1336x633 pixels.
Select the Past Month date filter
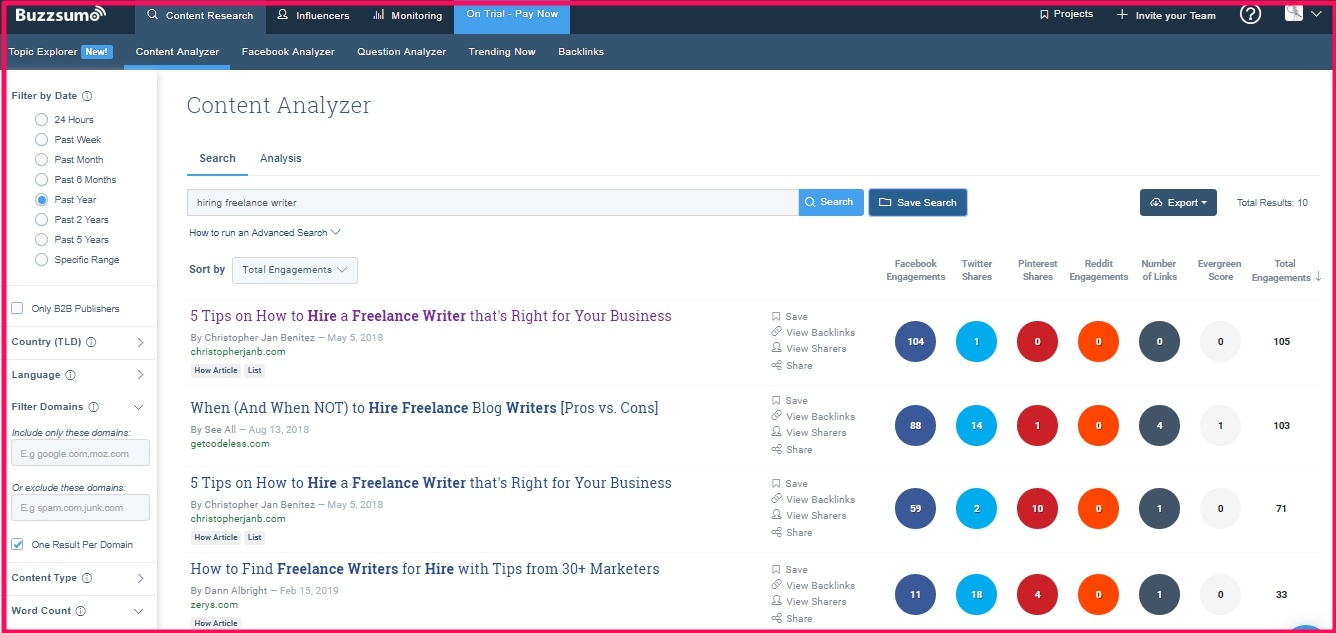41,160
